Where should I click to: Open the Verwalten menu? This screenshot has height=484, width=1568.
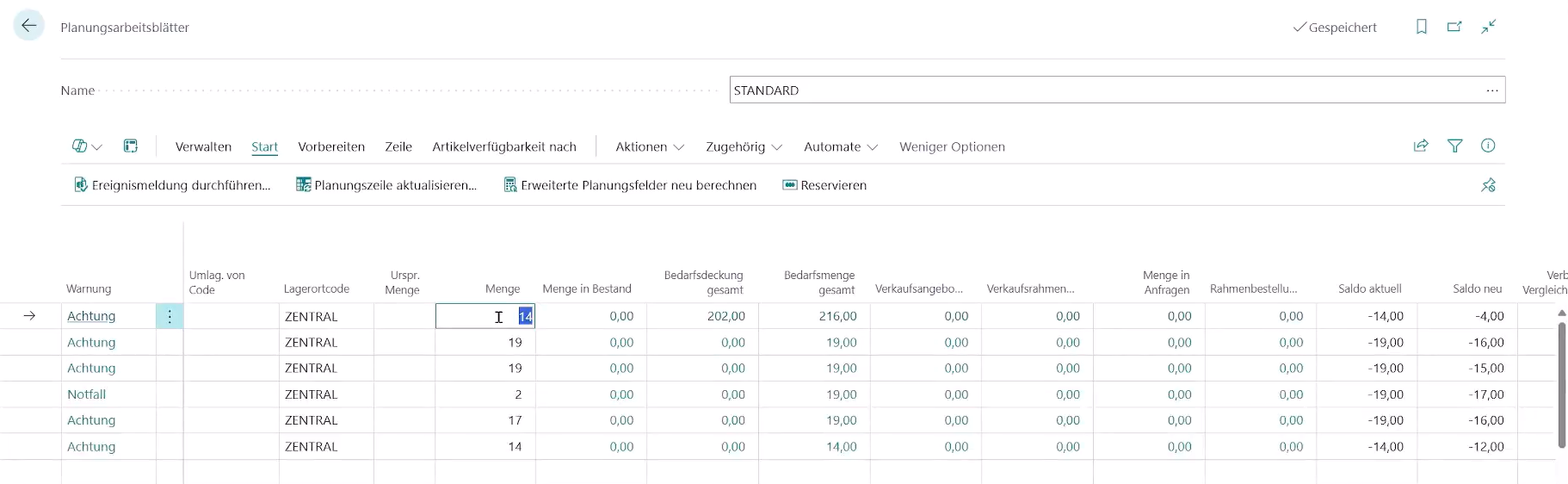point(203,146)
